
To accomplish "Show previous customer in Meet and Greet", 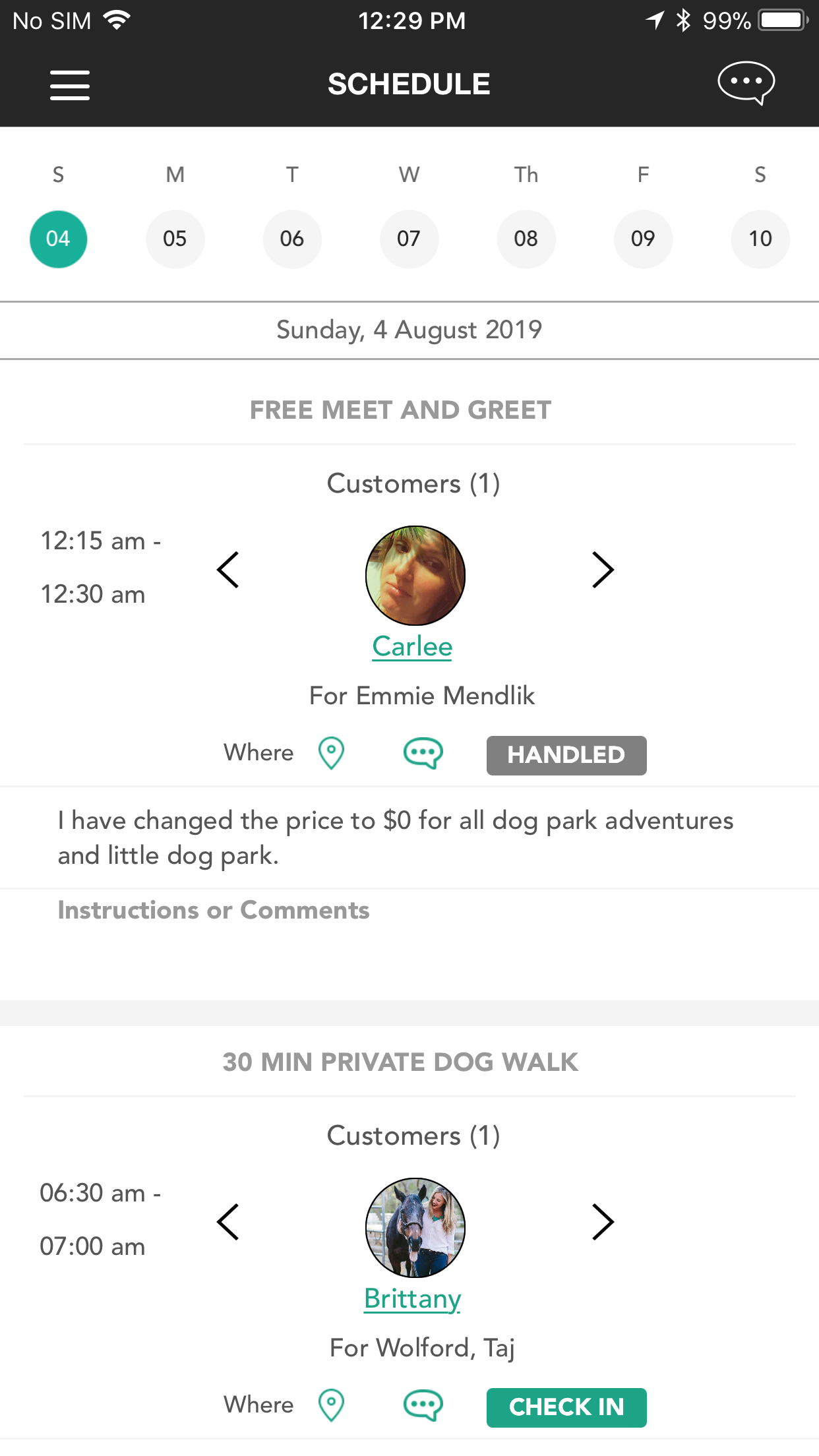I will pos(228,570).
